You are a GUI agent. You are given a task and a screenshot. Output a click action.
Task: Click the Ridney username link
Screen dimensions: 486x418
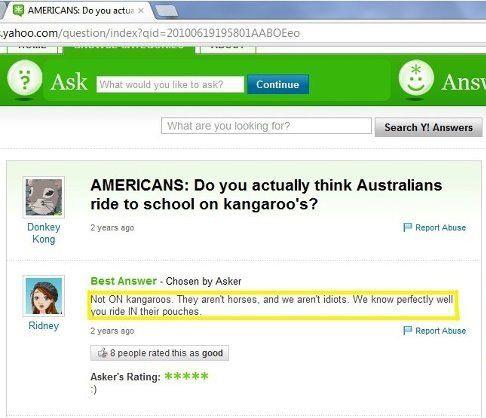[44, 325]
